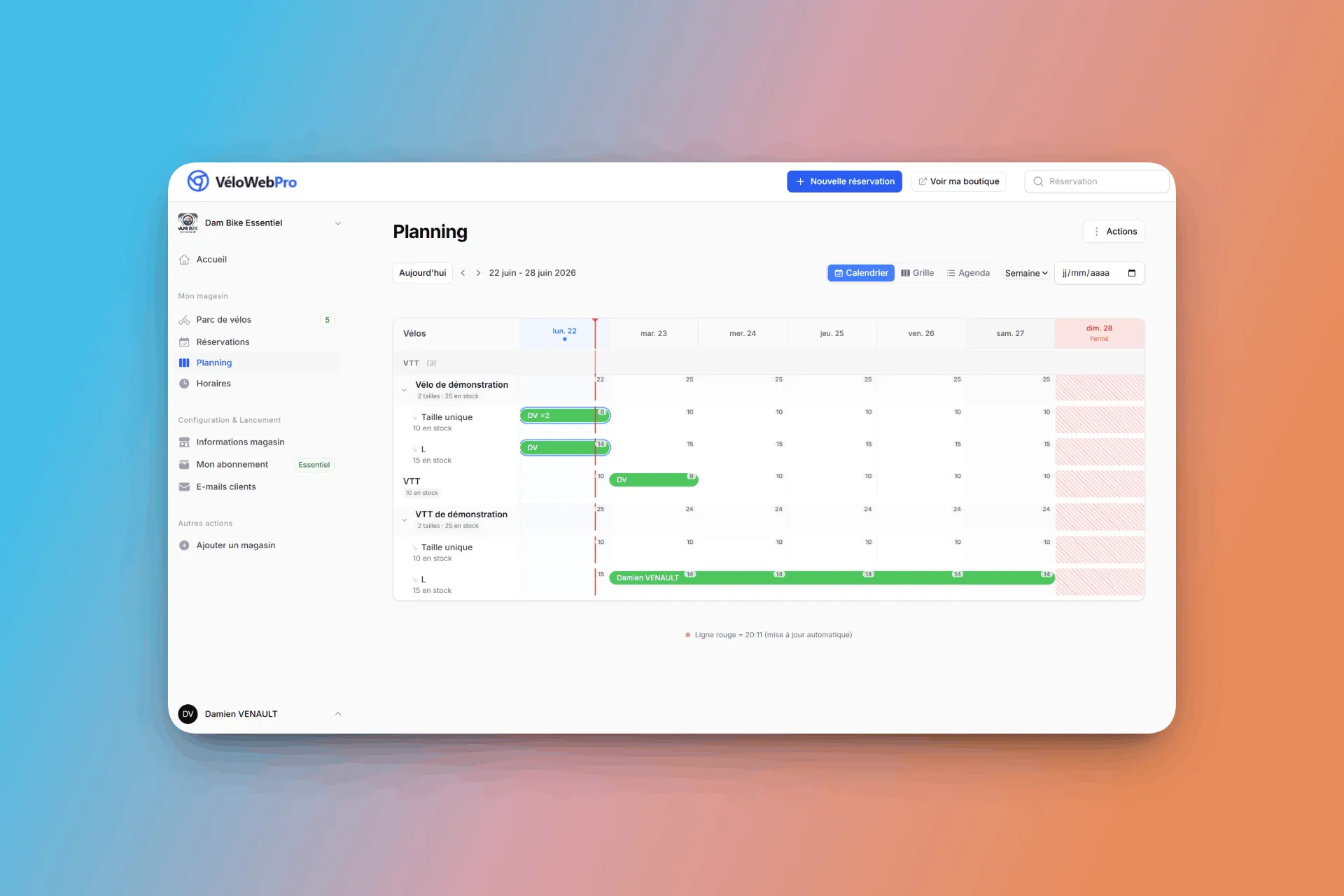Screen dimensions: 1344x896
Task: Click the VTT (3) category header
Action: (x=419, y=363)
